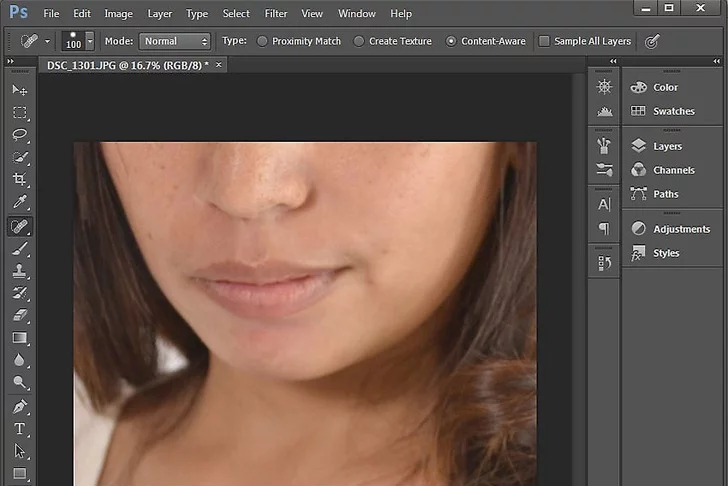Select Create Texture radio button
728x486 pixels.
(359, 42)
